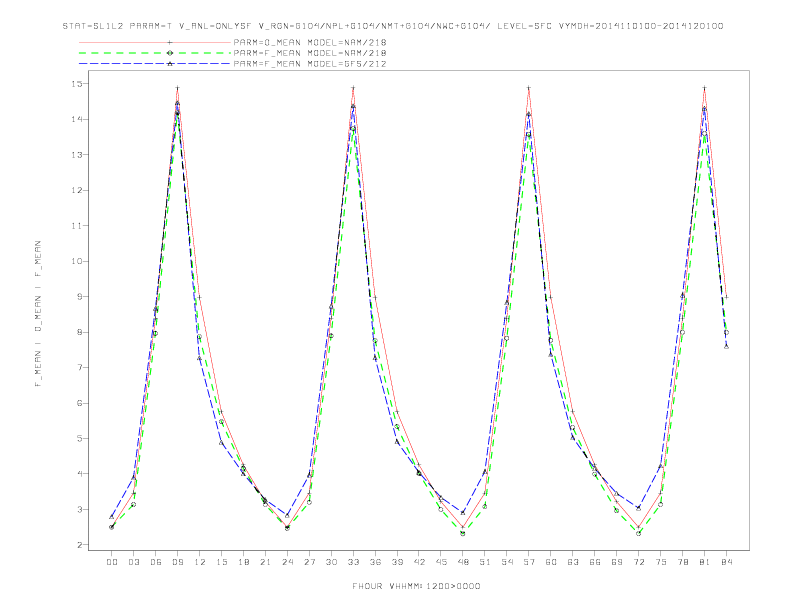This screenshot has height=612, width=792.
Task: Click y-axis tick label 9
Action: (x=79, y=296)
